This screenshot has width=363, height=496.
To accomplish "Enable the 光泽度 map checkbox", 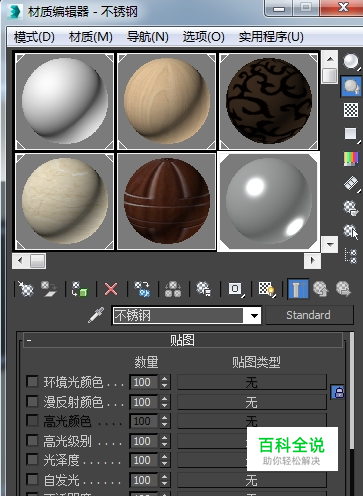I will pyautogui.click(x=32, y=460).
